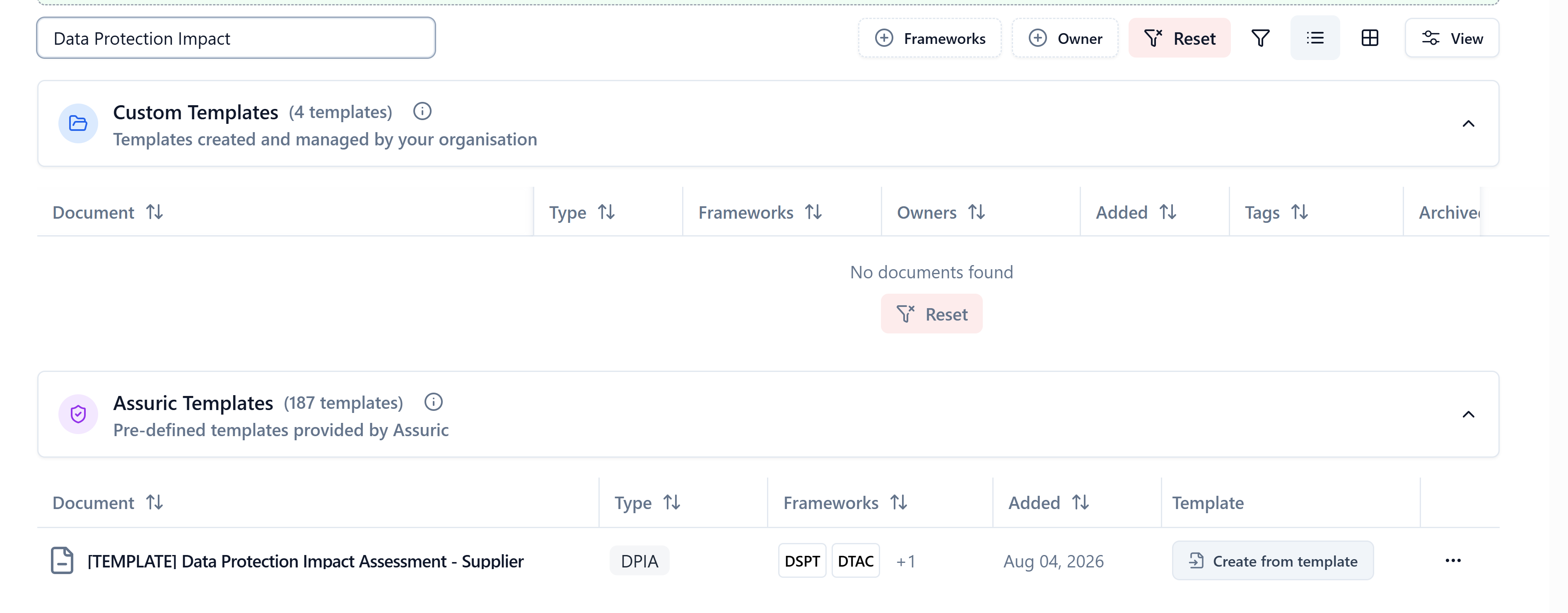The height and width of the screenshot is (613, 1568).
Task: Click the Archived column header
Action: 1449,212
